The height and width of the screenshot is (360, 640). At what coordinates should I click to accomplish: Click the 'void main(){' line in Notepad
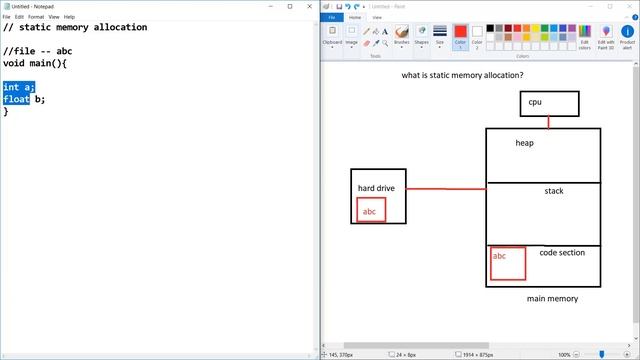pos(35,63)
